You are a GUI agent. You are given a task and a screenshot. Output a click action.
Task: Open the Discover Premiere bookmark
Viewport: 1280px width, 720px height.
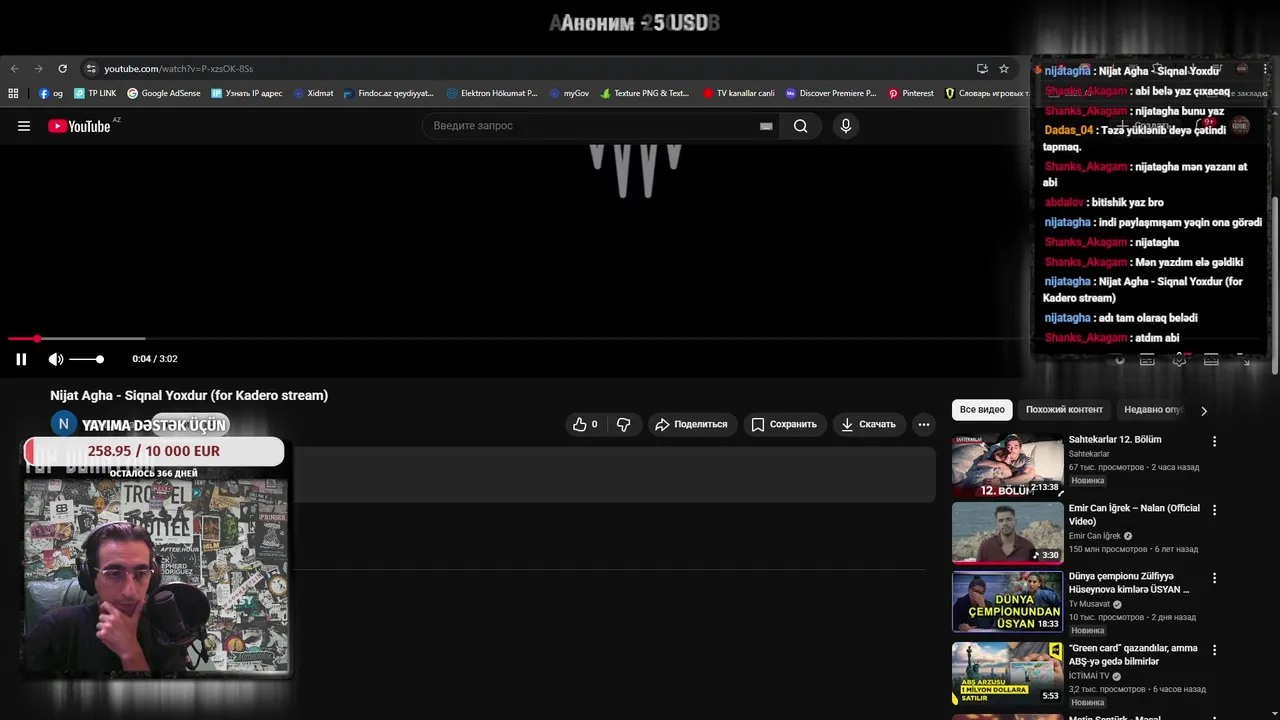pyautogui.click(x=830, y=93)
